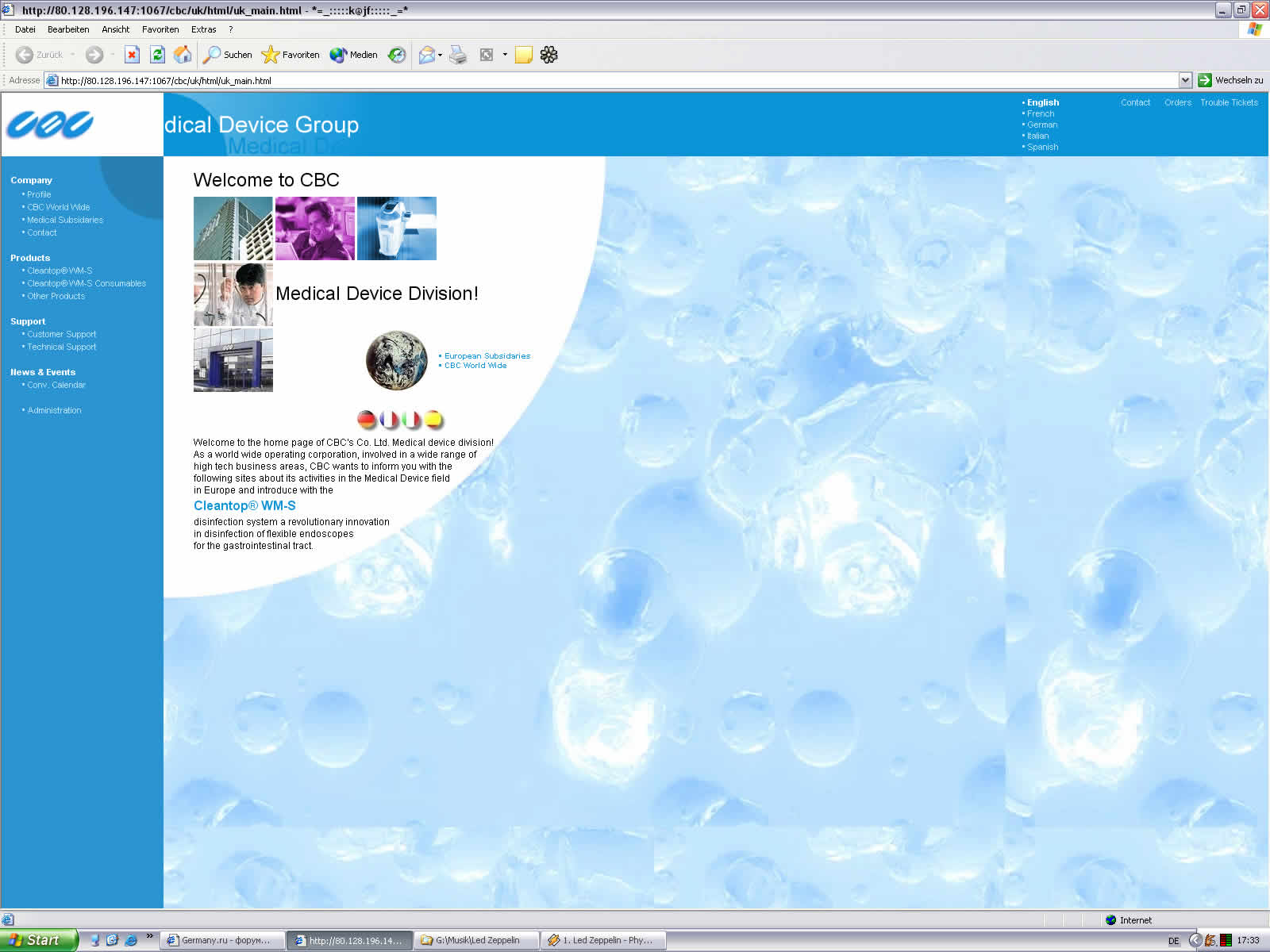Open the Favoriten menu
This screenshot has width=1270, height=952.
(160, 29)
